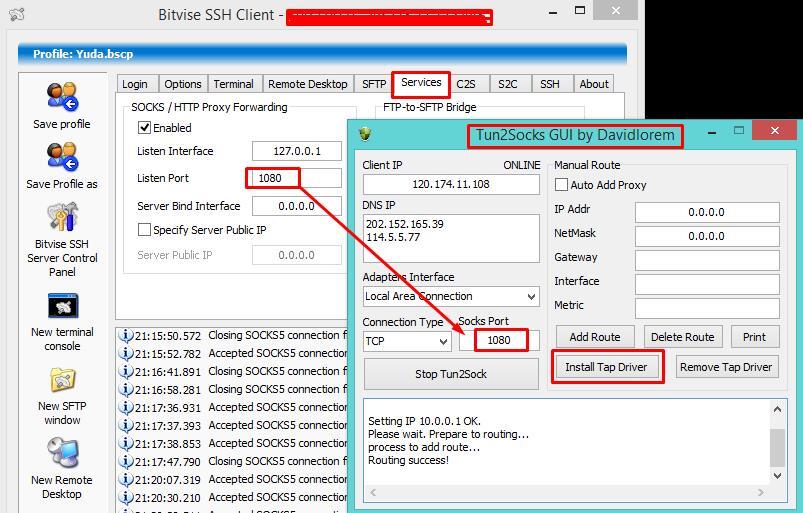Image resolution: width=803 pixels, height=513 pixels.
Task: Click Tun2Socks log scroll down arrow
Action: point(777,476)
